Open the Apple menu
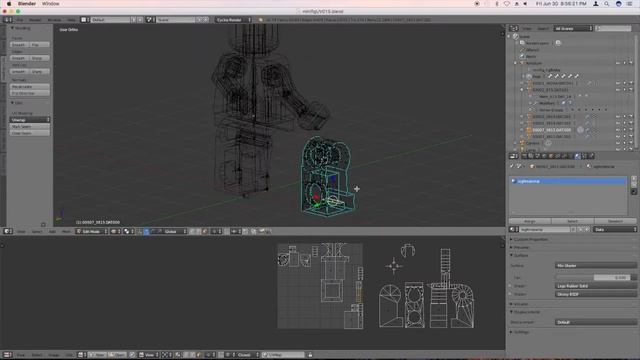The height and width of the screenshot is (360, 640). [x=8, y=4]
